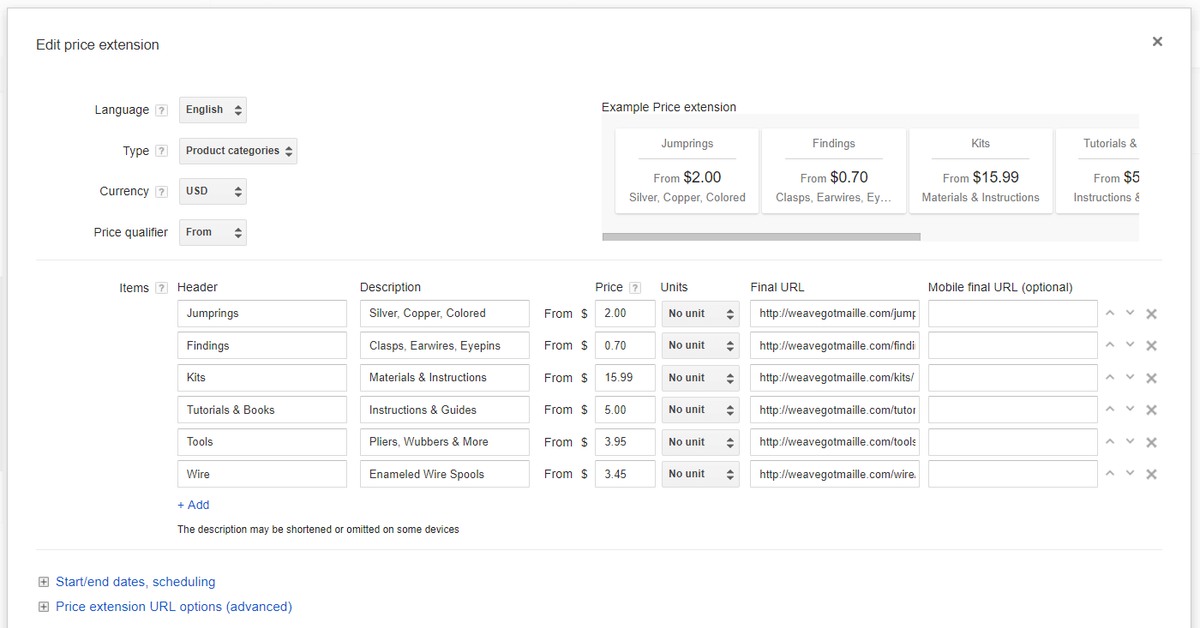
Task: Move the Tools row down
Action: click(x=1130, y=441)
